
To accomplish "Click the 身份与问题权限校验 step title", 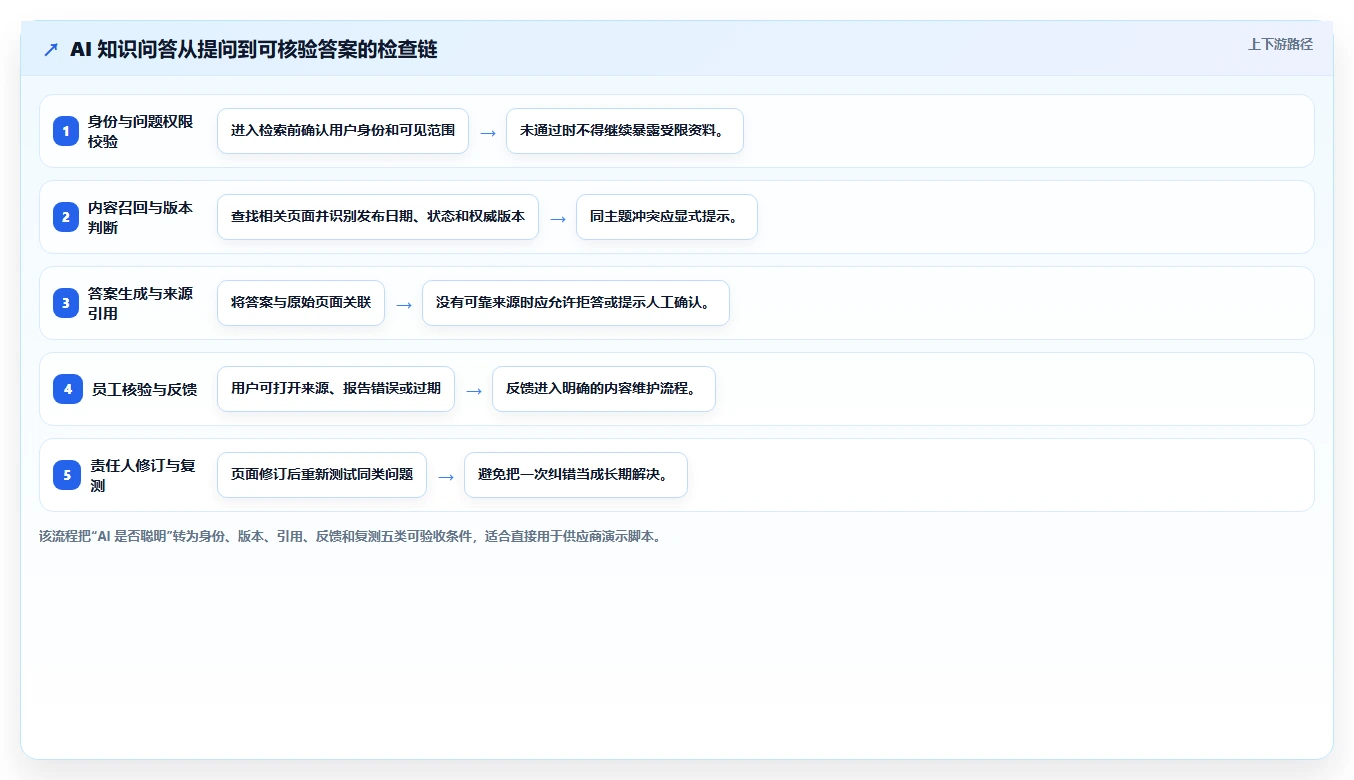I will (x=141, y=131).
